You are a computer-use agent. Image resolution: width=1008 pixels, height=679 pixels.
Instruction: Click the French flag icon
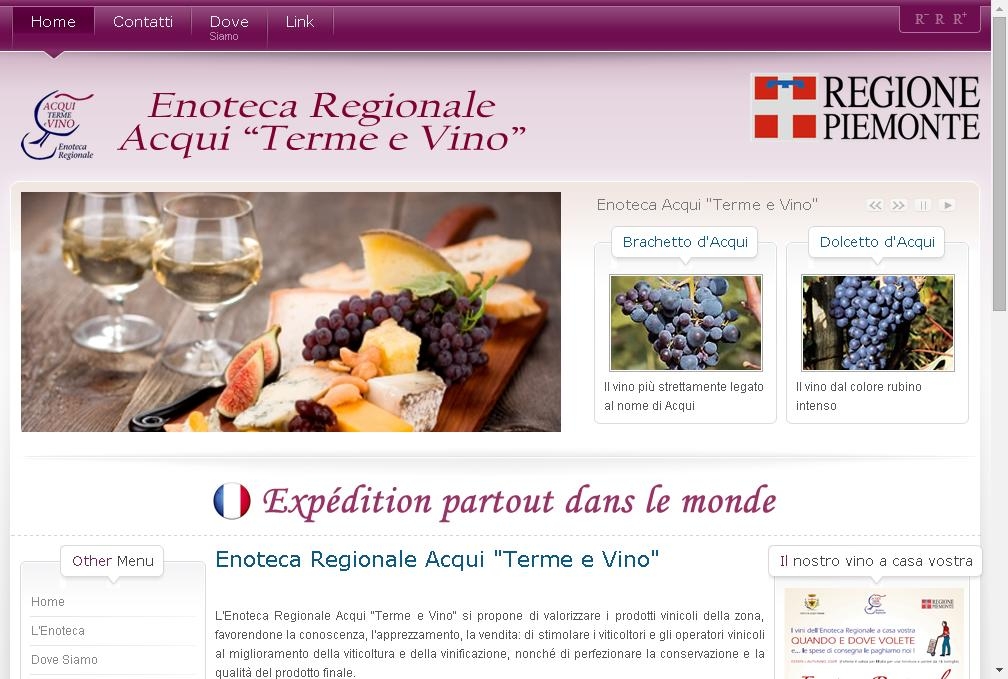coord(231,501)
